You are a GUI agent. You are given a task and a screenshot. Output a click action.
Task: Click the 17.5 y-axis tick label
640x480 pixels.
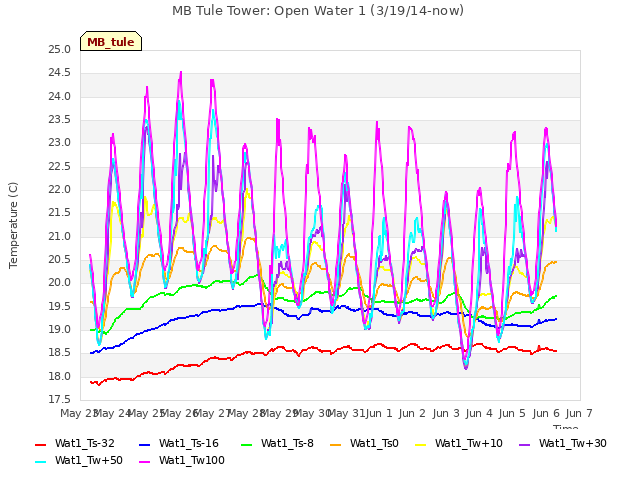[60, 400]
